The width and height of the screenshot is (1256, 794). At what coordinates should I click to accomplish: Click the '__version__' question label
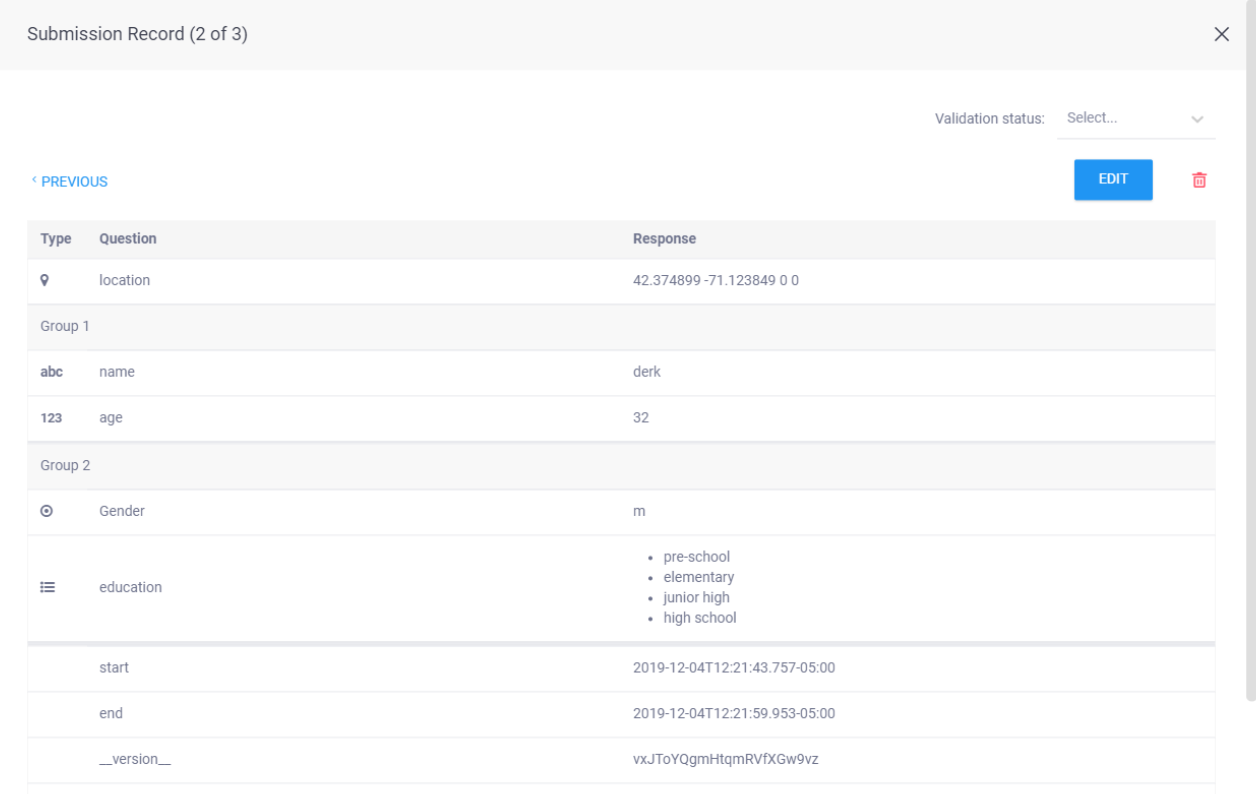coord(135,760)
